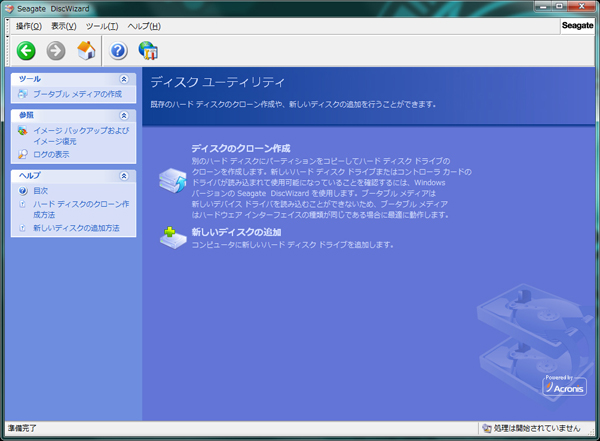Collapse the 参照 panel chevron
This screenshot has width=600, height=441.
(124, 116)
